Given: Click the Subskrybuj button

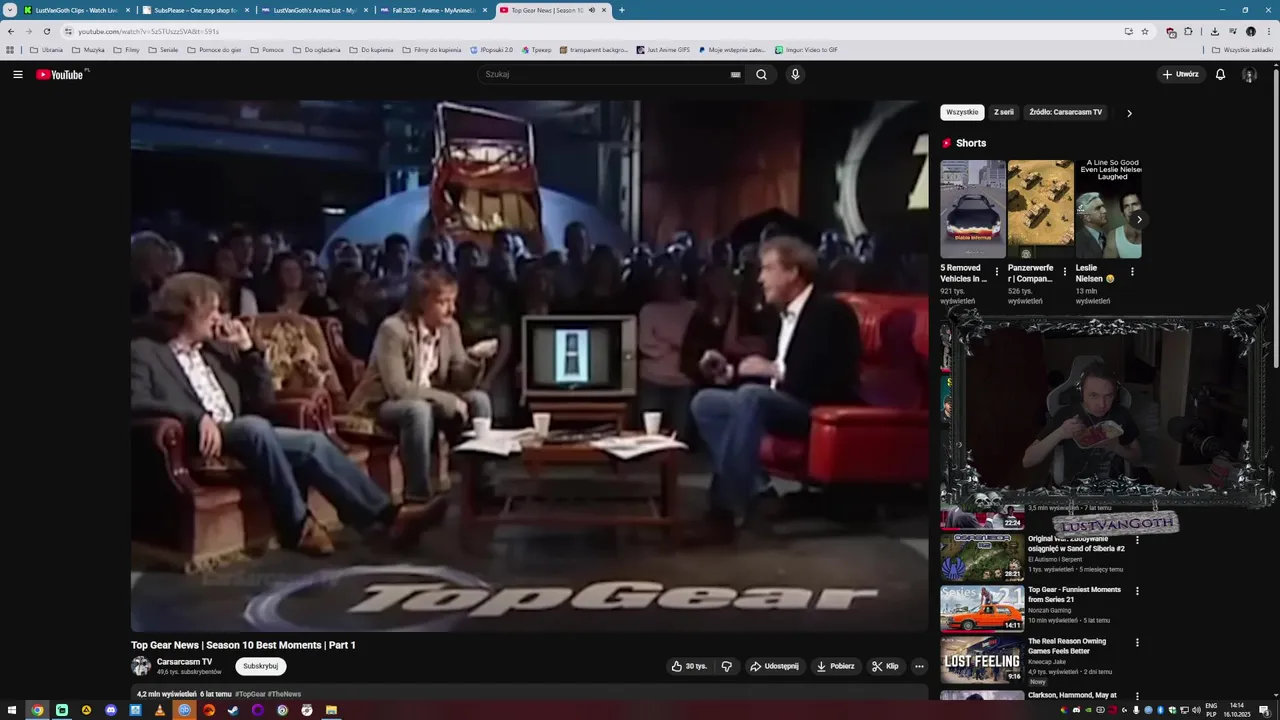Looking at the screenshot, I should [261, 666].
